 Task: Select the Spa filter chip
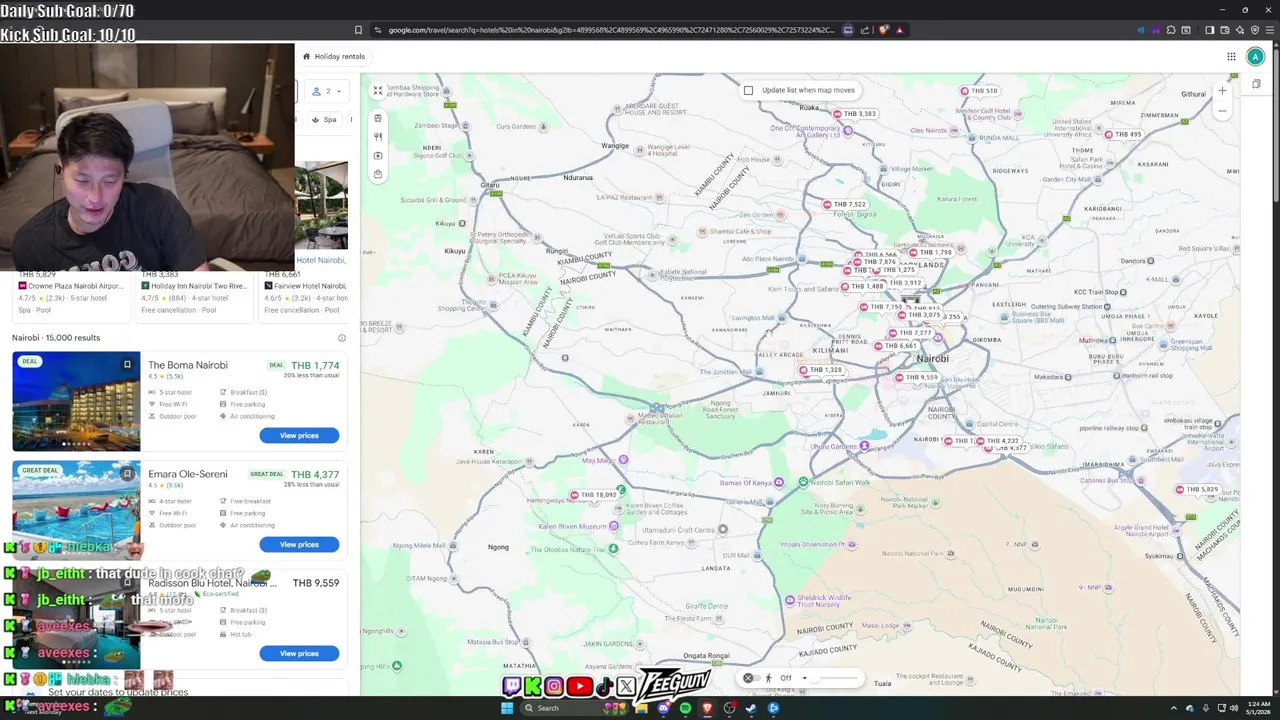tap(324, 119)
